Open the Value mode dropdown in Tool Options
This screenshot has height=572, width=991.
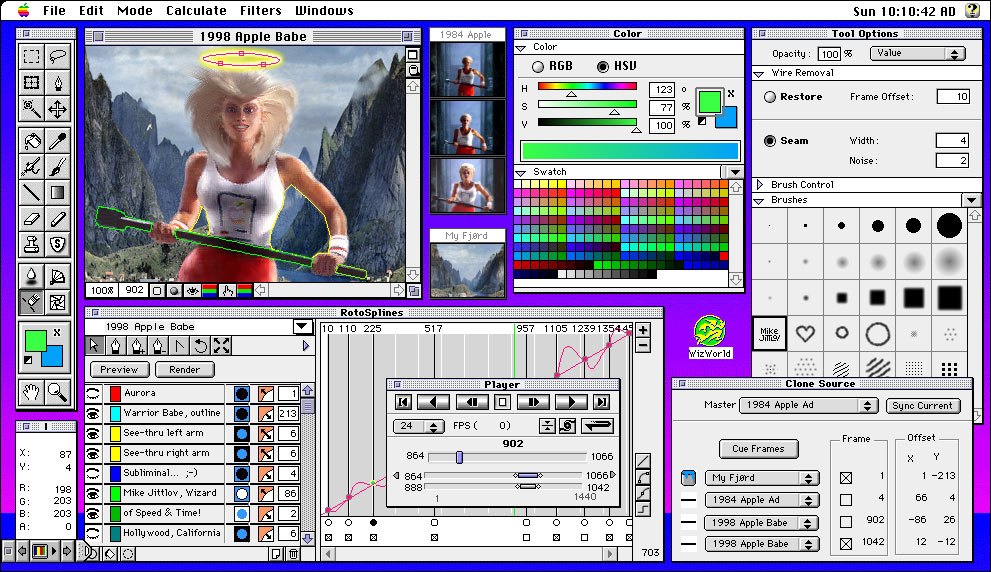[915, 53]
